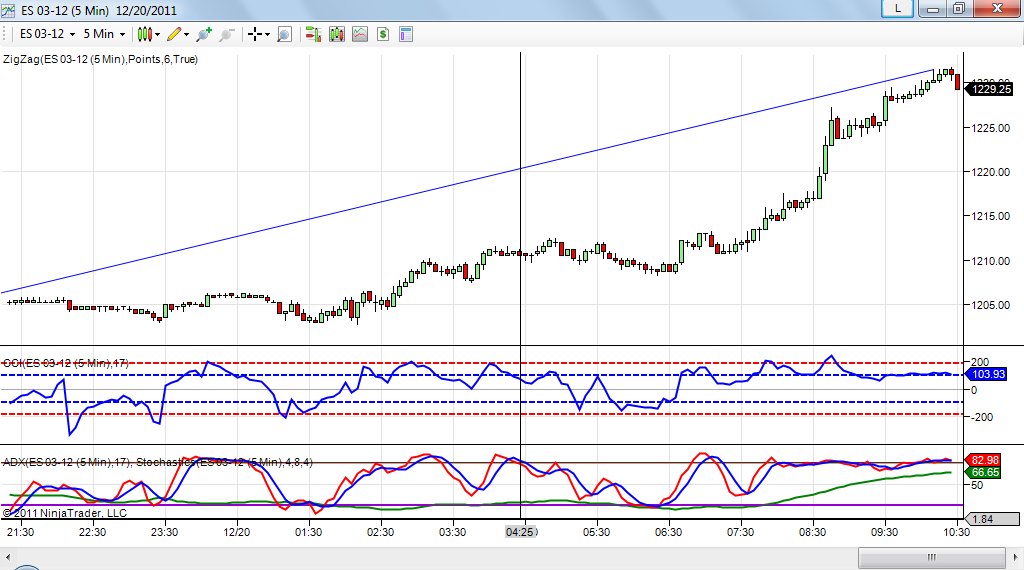Select the pencil draw tools icon

click(x=174, y=34)
